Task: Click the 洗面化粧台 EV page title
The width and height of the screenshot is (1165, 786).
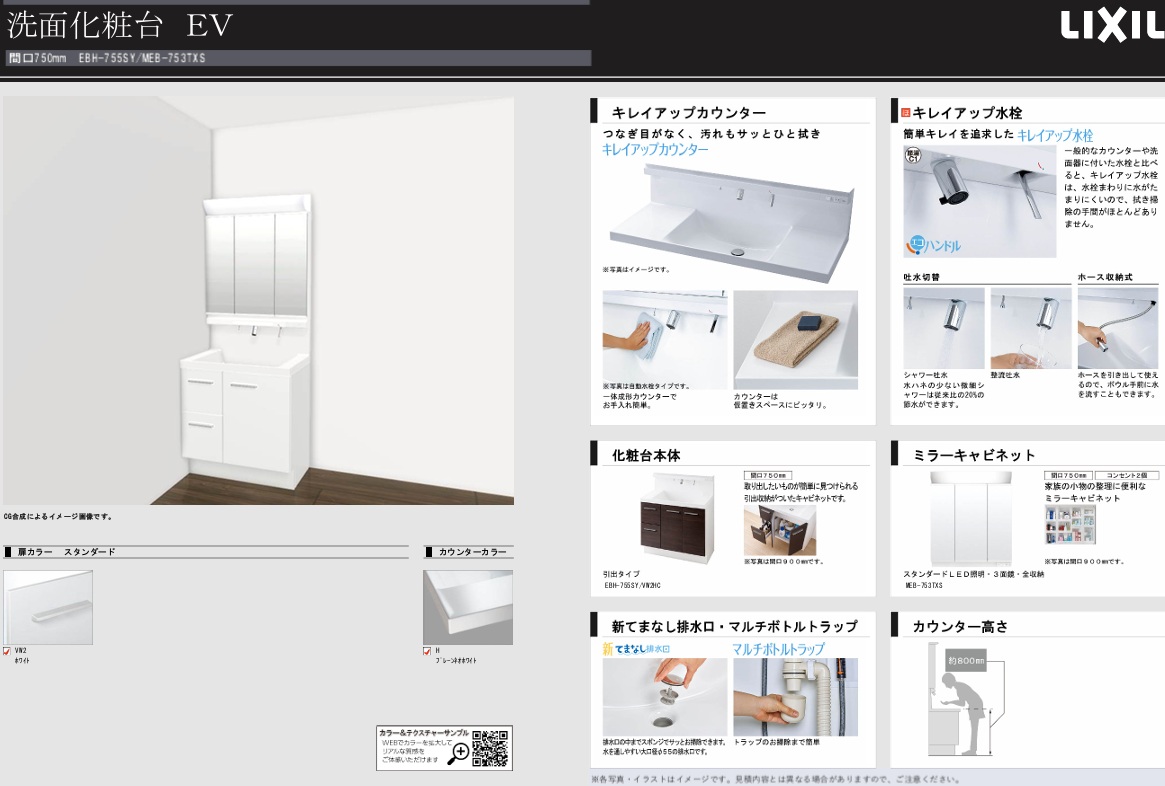Action: point(120,25)
